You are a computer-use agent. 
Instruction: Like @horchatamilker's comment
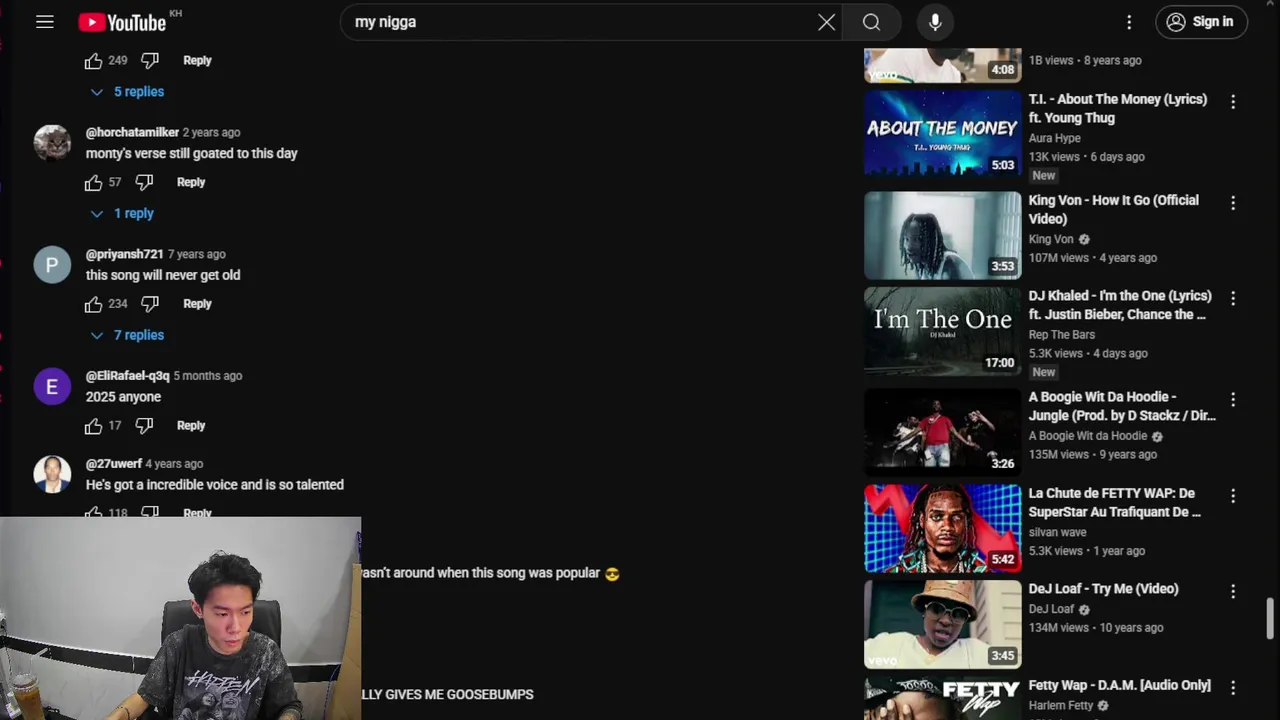(93, 183)
